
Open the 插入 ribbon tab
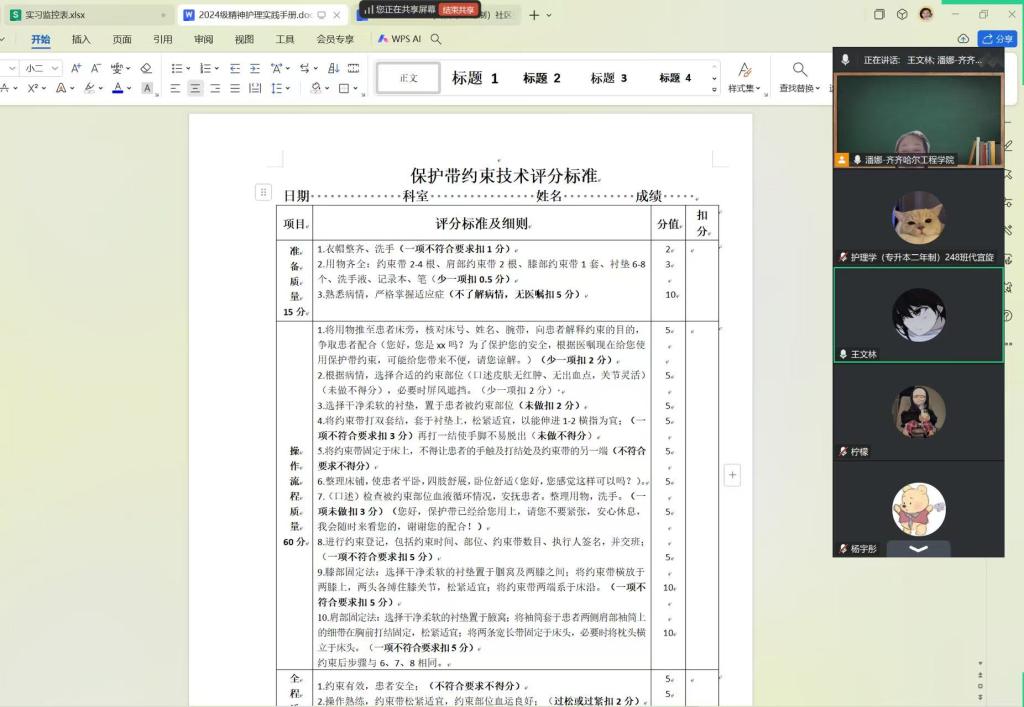[81, 39]
